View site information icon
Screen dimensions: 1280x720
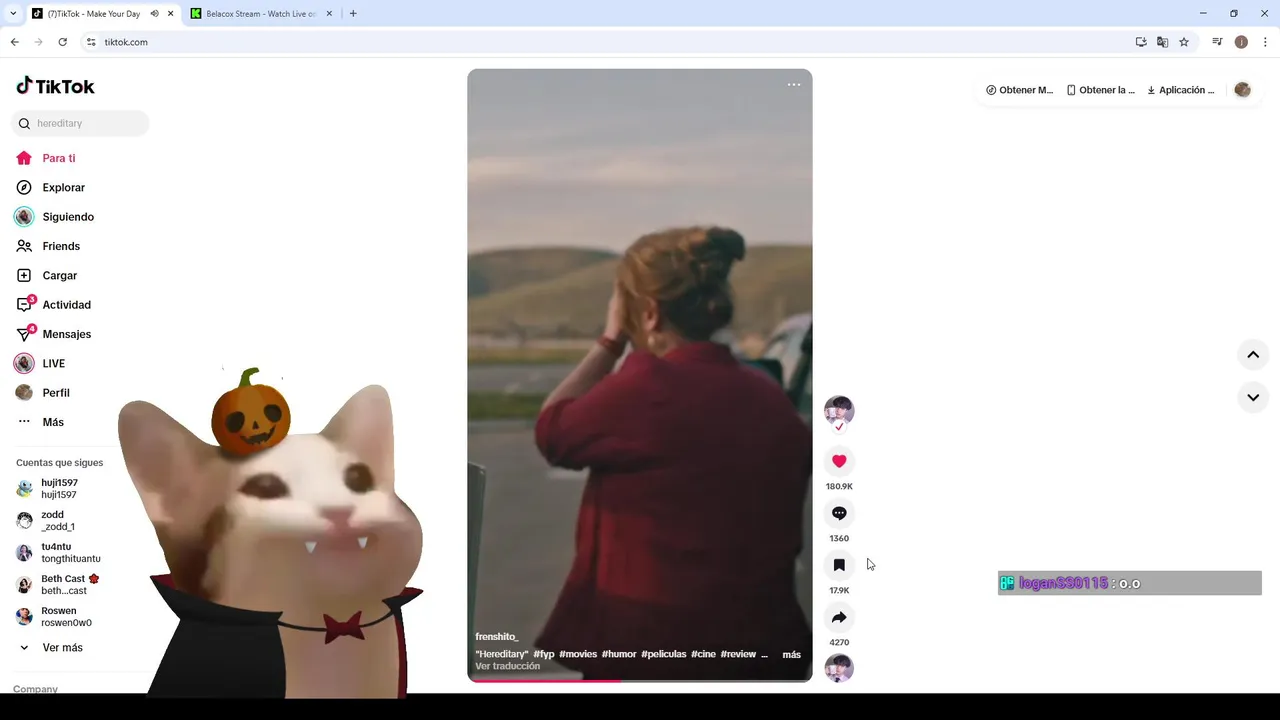coord(91,42)
